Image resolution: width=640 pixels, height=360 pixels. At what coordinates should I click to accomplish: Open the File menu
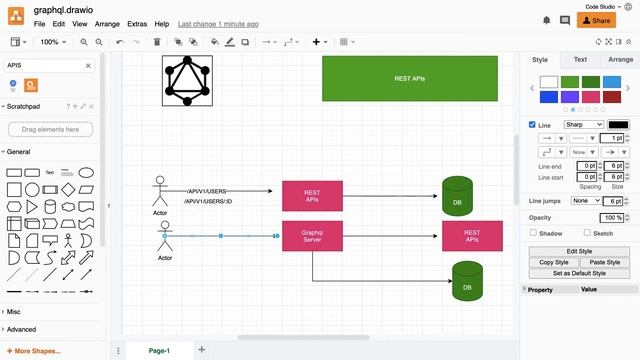point(39,24)
